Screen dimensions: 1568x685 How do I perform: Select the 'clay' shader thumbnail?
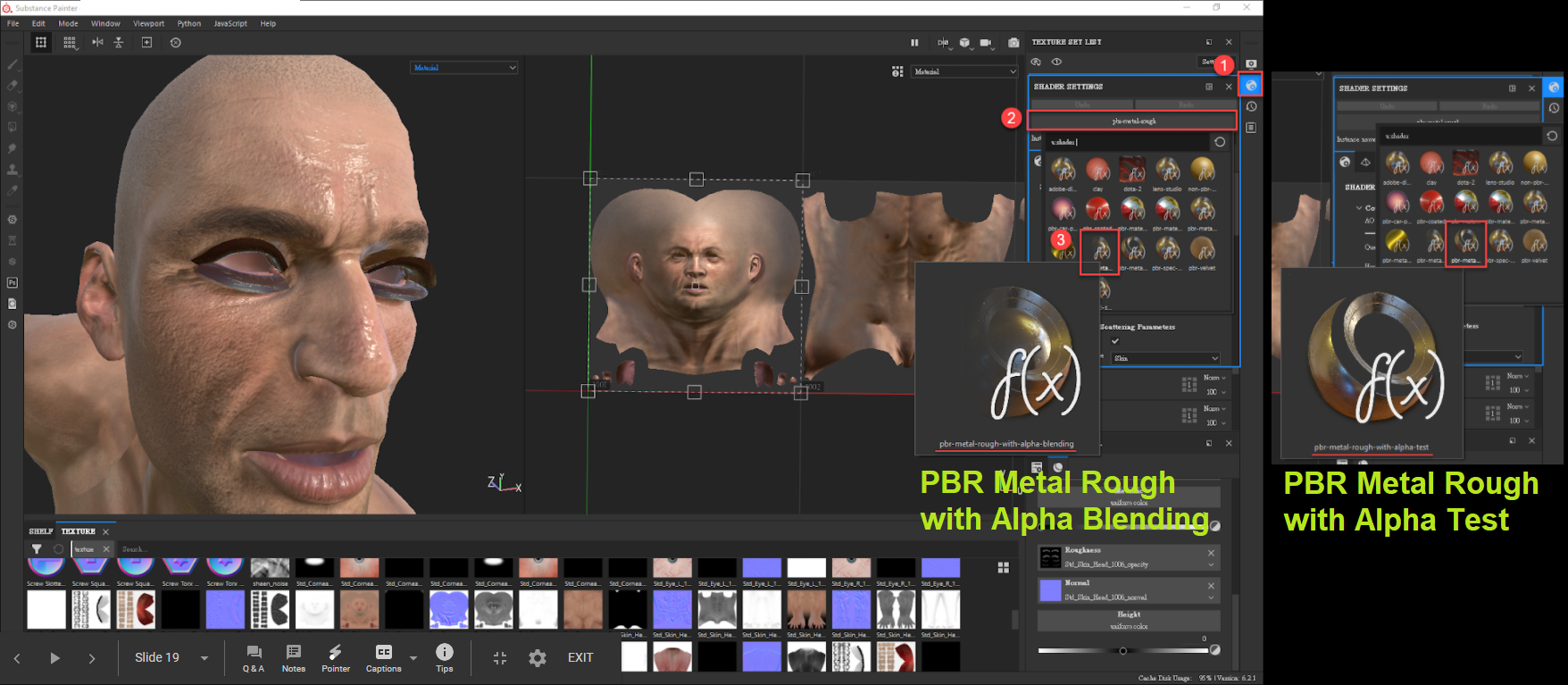(x=1098, y=171)
